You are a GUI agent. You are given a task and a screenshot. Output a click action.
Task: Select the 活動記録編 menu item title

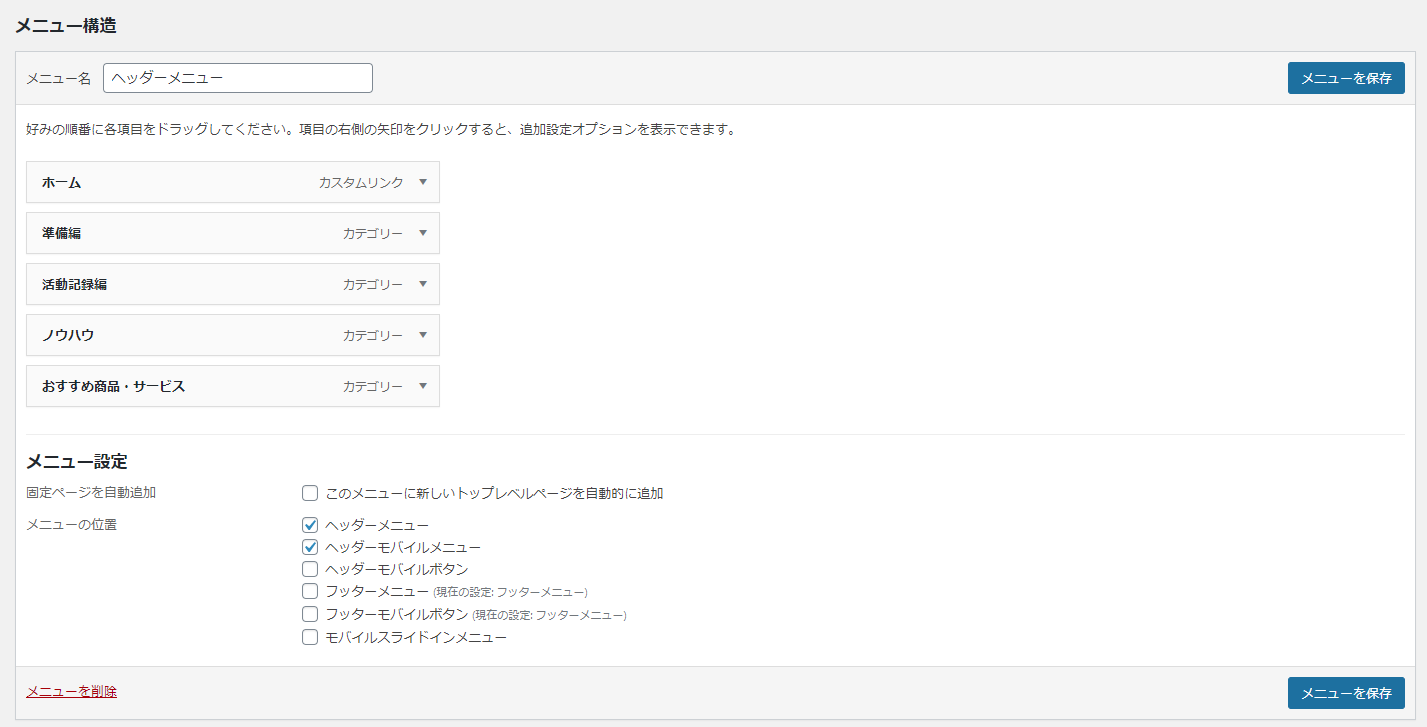tap(75, 285)
